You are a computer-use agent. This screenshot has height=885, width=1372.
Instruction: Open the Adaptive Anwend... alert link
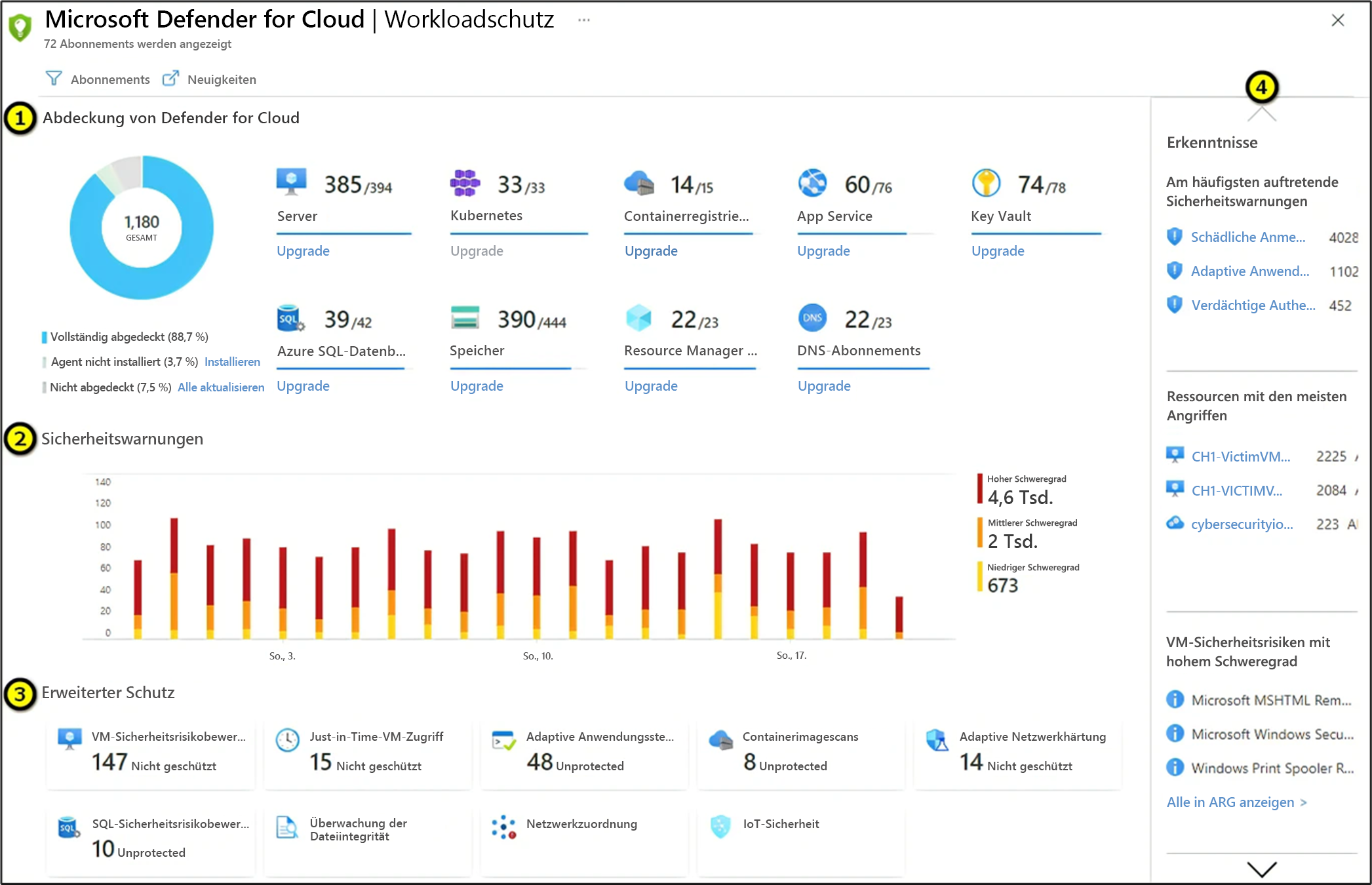(1250, 271)
